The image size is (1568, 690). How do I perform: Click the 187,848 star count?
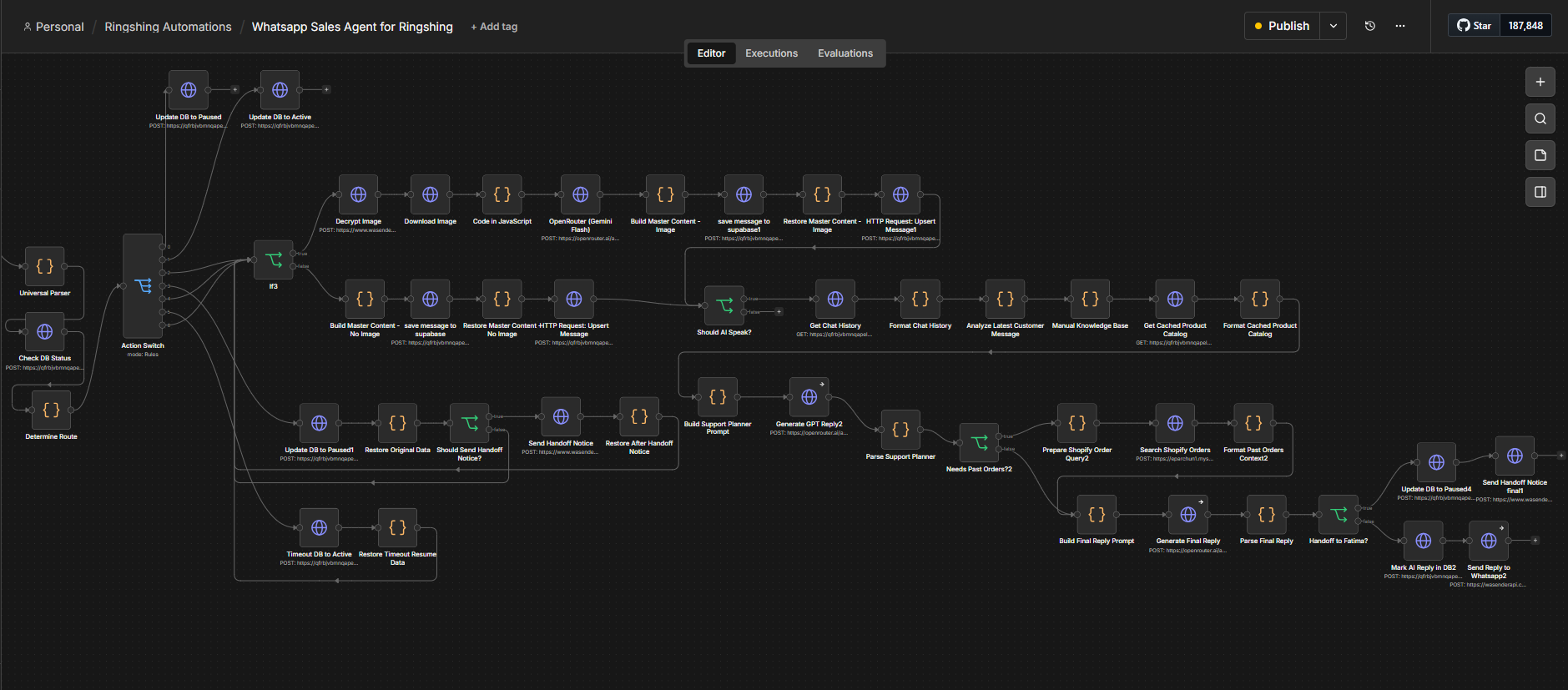point(1525,26)
